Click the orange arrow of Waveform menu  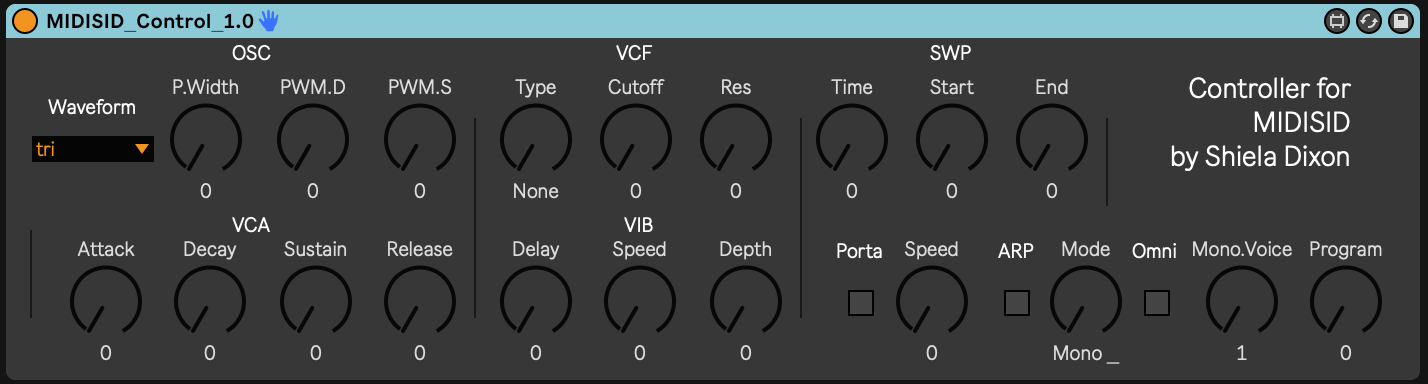pyautogui.click(x=142, y=149)
